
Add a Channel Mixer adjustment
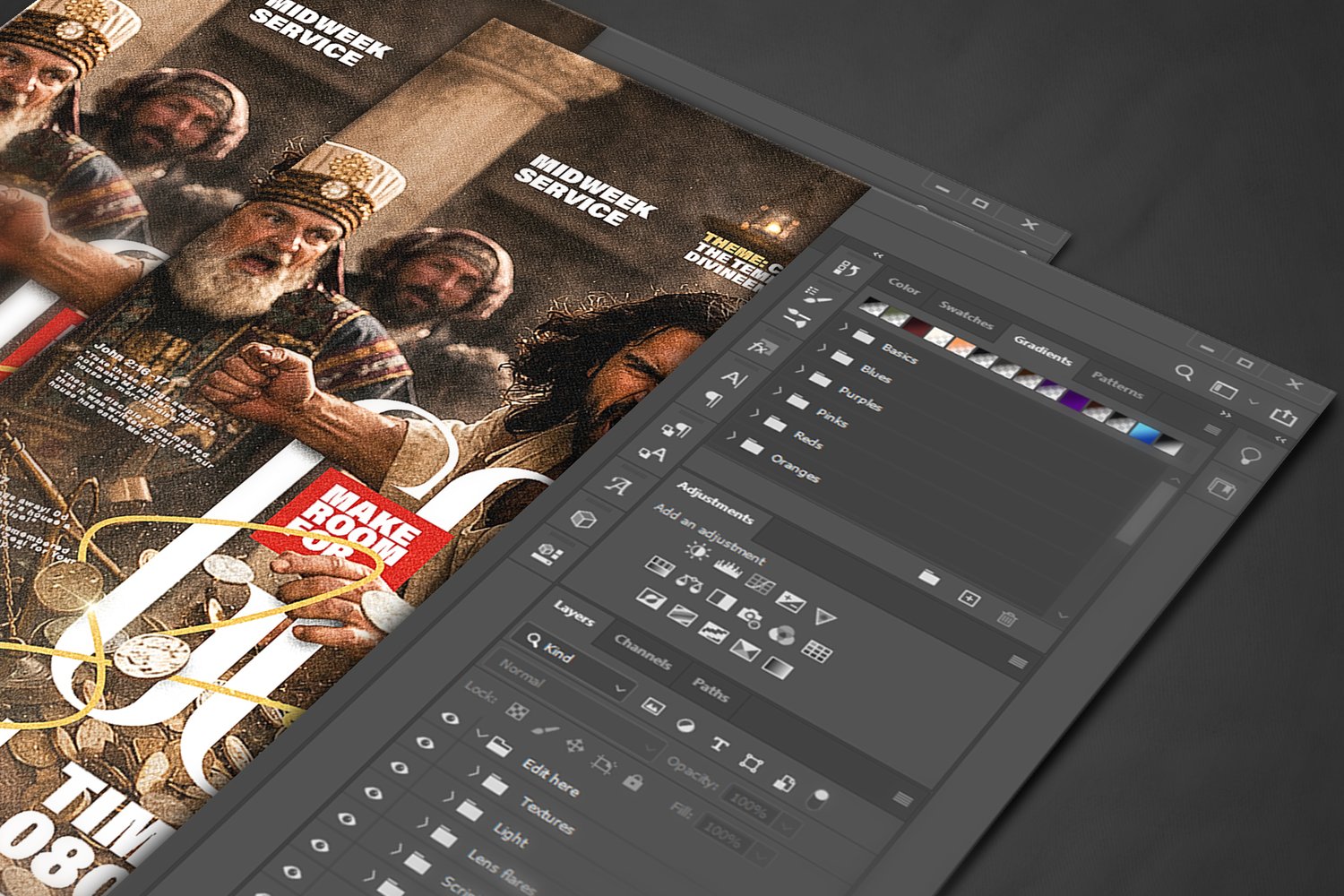(x=781, y=634)
